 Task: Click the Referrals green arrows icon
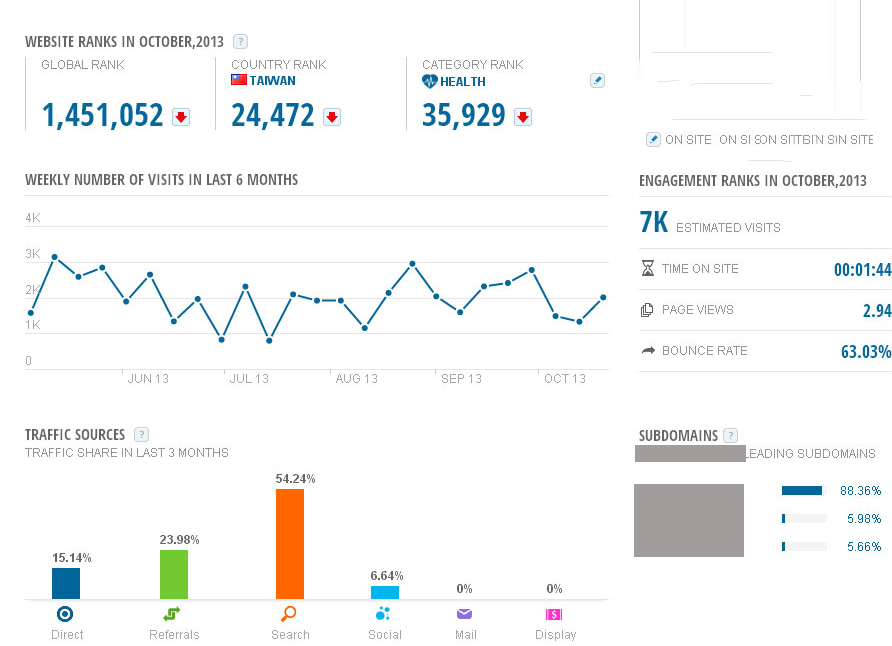172,614
